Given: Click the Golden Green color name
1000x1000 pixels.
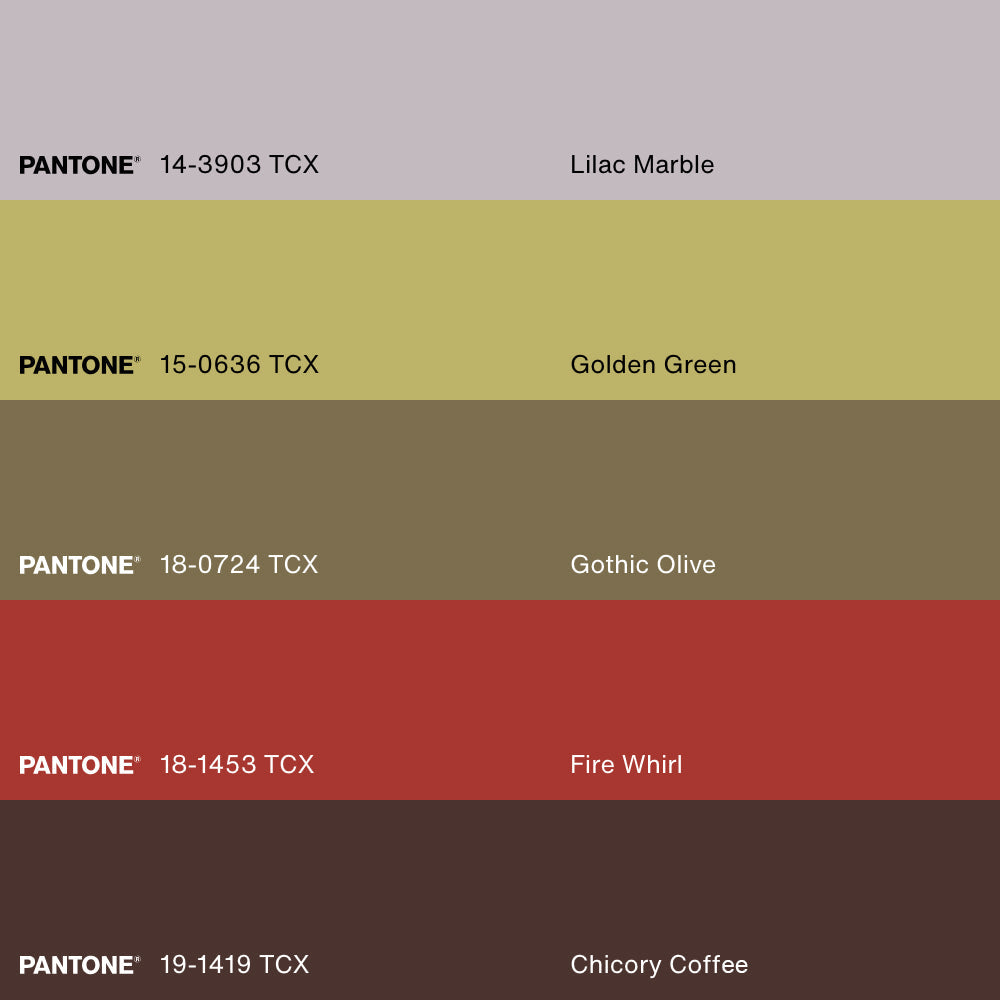Looking at the screenshot, I should click(x=653, y=365).
